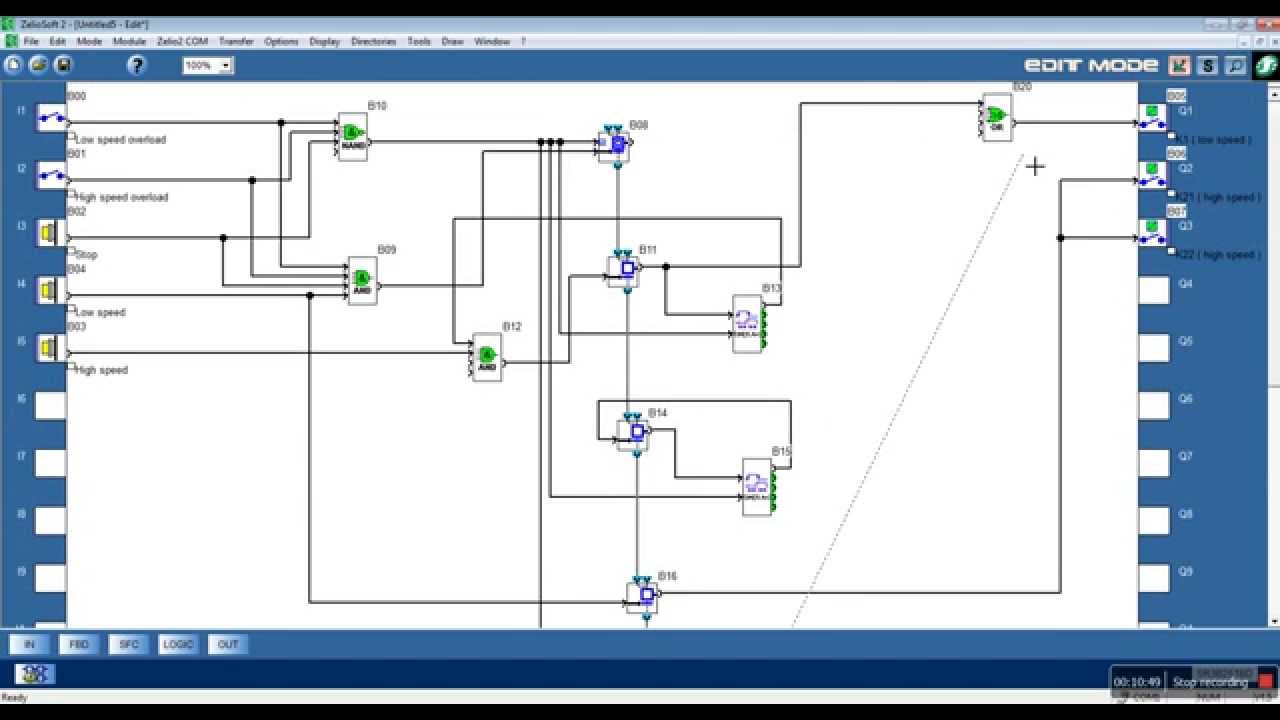This screenshot has width=1280, height=720.
Task: Select the B12 AND gate block
Action: [487, 357]
